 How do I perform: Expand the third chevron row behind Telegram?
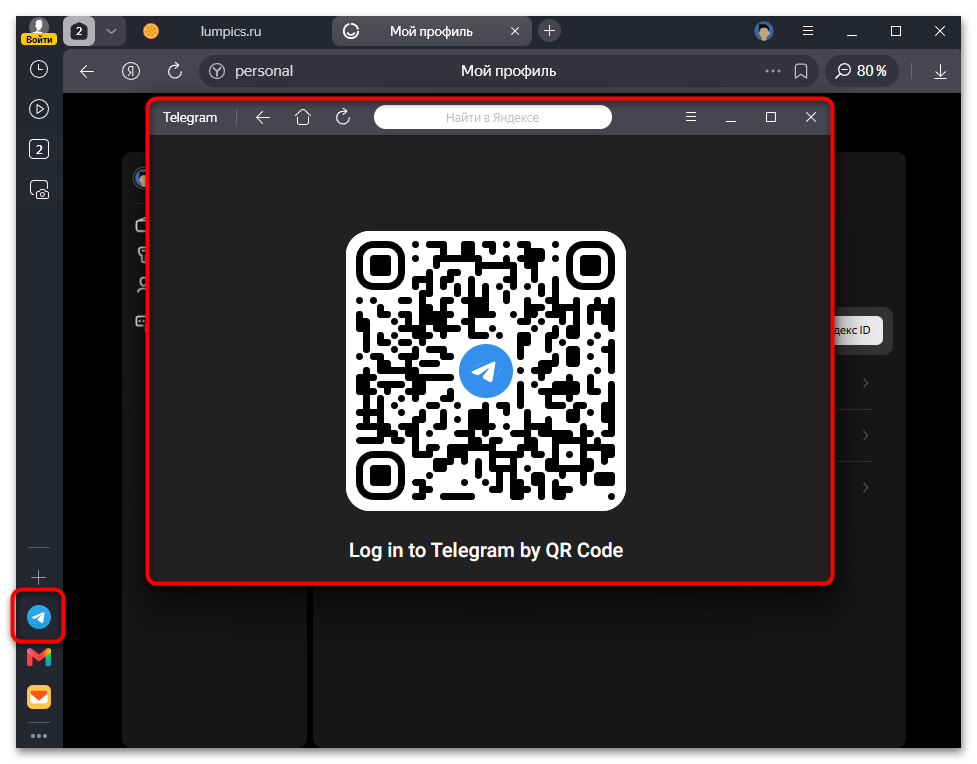(865, 487)
